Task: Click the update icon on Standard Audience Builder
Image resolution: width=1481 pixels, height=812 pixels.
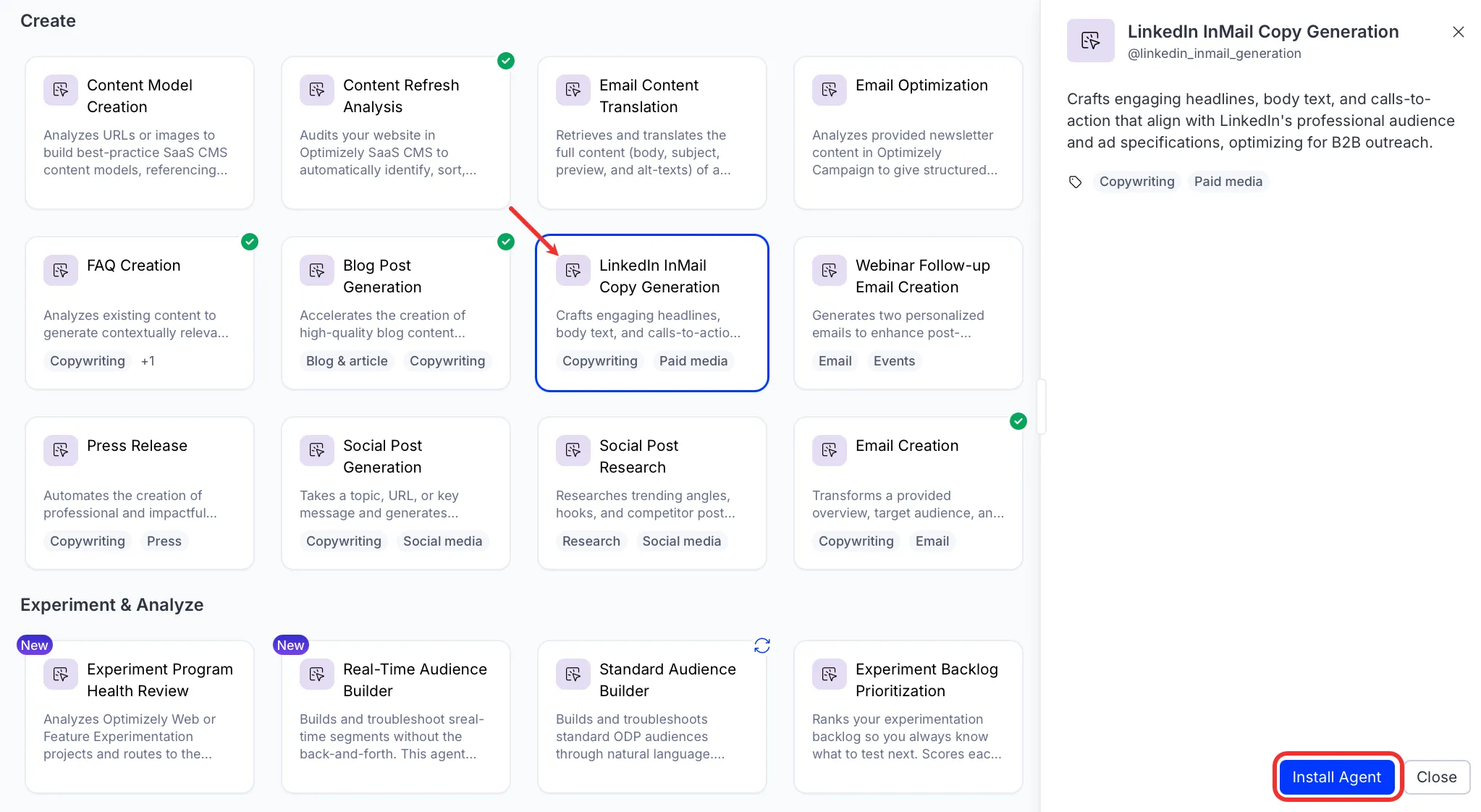Action: pos(762,645)
